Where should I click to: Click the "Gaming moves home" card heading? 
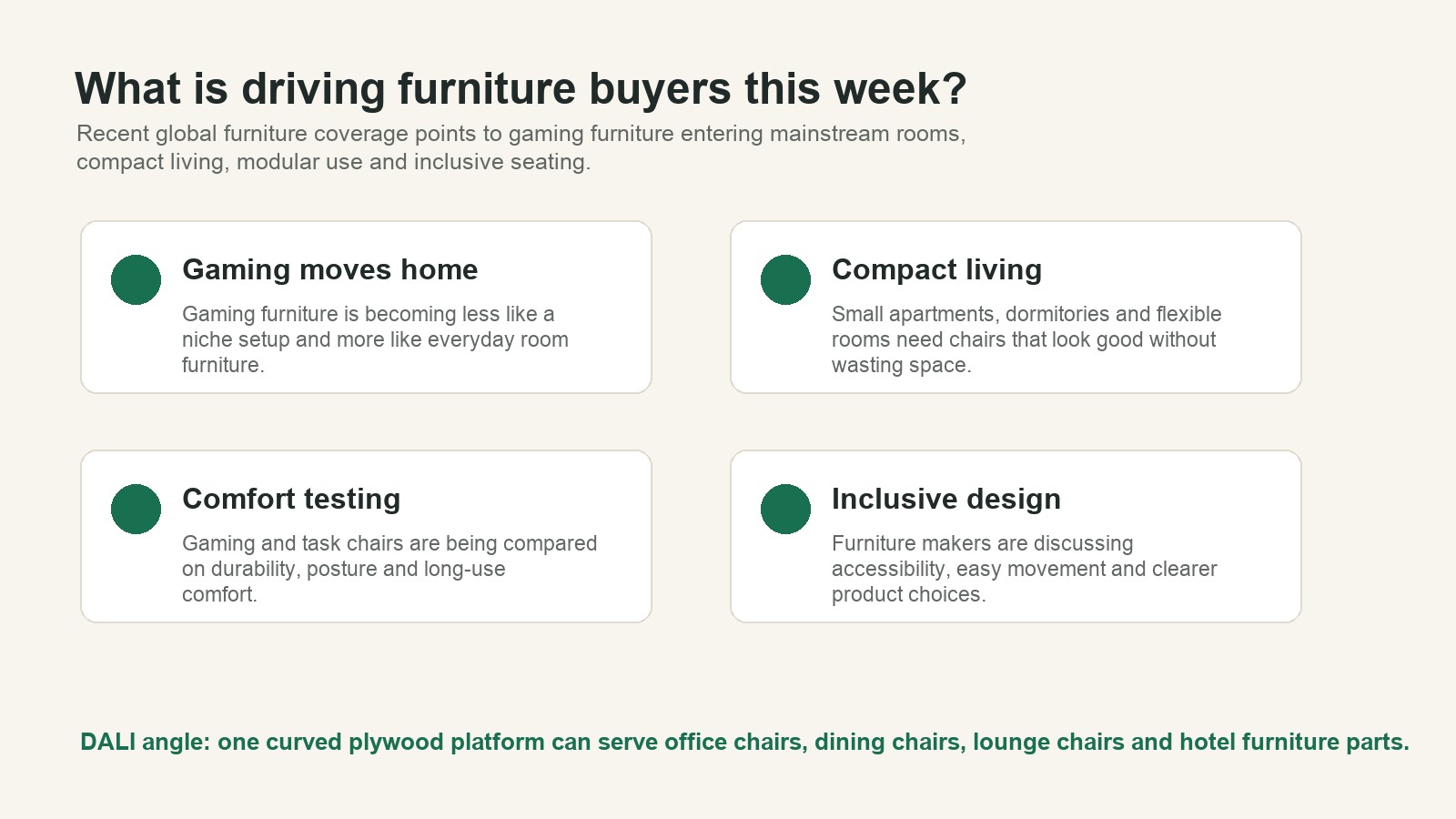[329, 270]
